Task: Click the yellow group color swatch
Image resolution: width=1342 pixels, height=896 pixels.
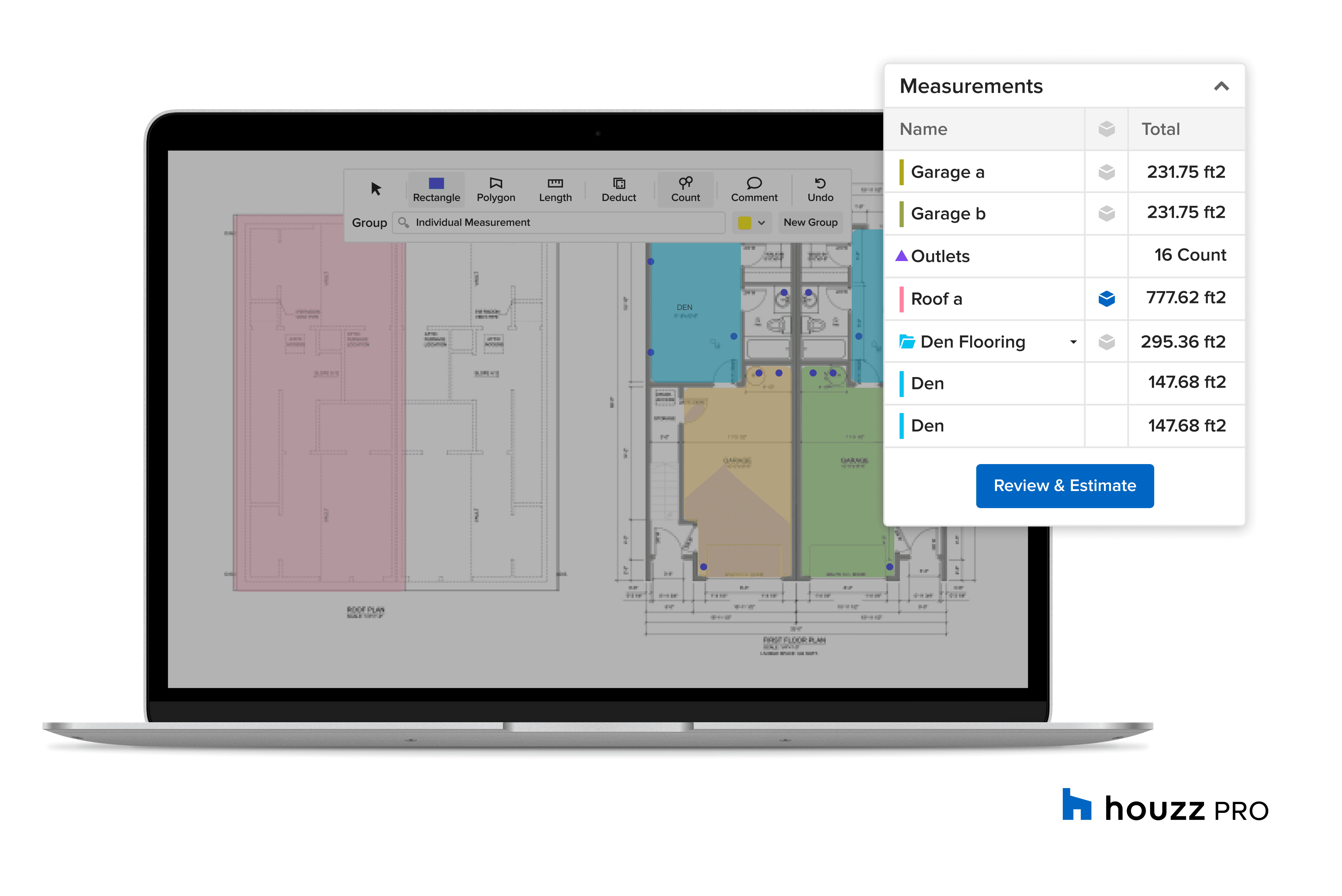Action: [x=744, y=223]
